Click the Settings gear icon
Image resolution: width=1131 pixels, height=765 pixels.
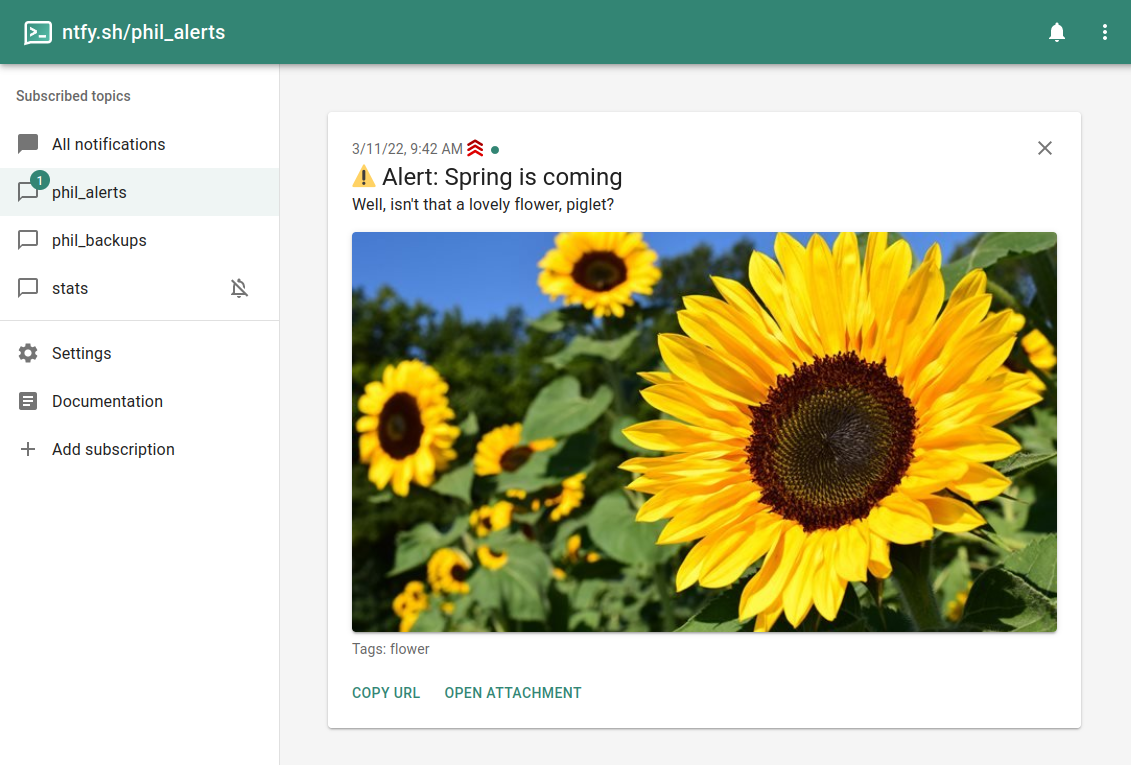coord(27,352)
